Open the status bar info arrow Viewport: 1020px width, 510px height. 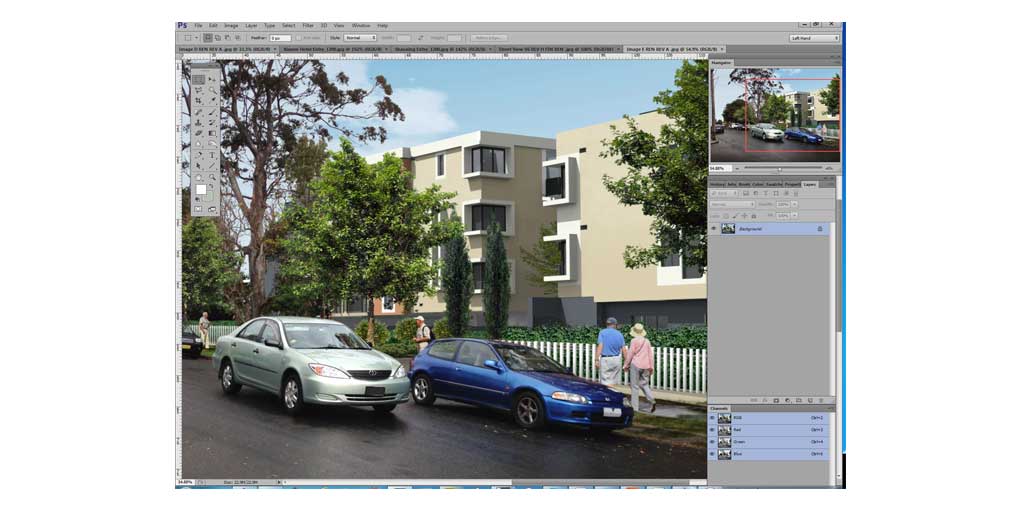pyautogui.click(x=280, y=482)
